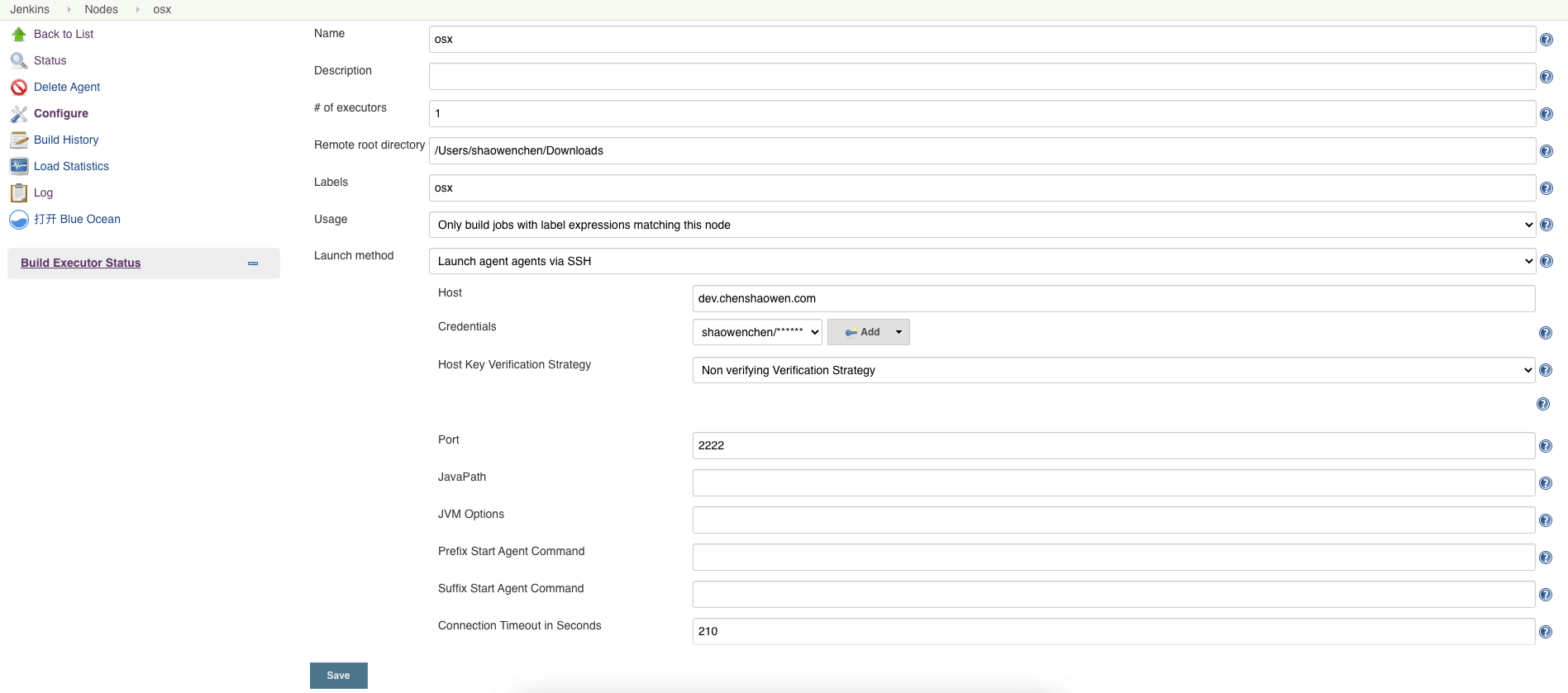Select the Credentials dropdown
The height and width of the screenshot is (693, 1568).
coord(756,332)
